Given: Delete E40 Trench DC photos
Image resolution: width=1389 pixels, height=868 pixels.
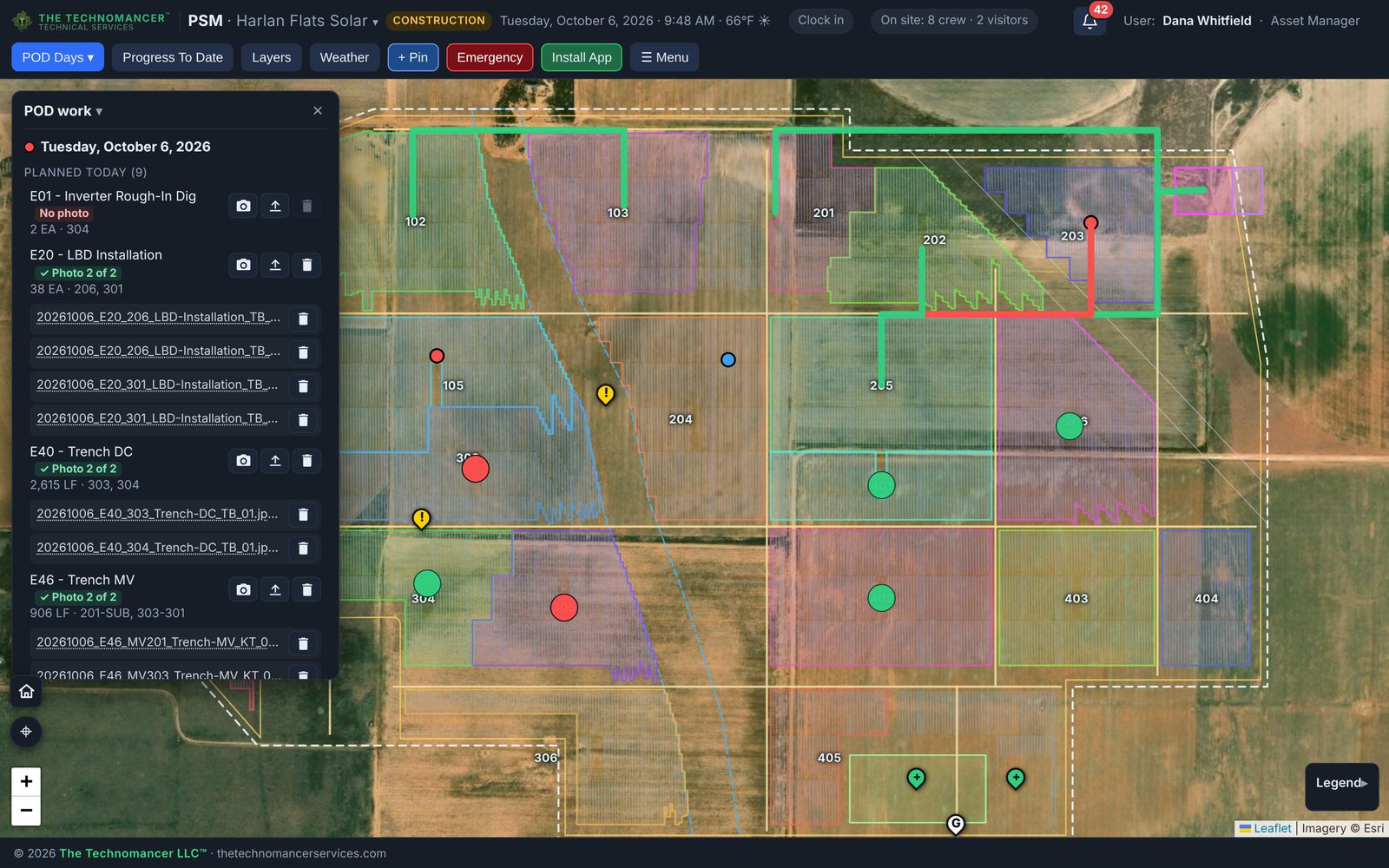Looking at the screenshot, I should click(306, 461).
